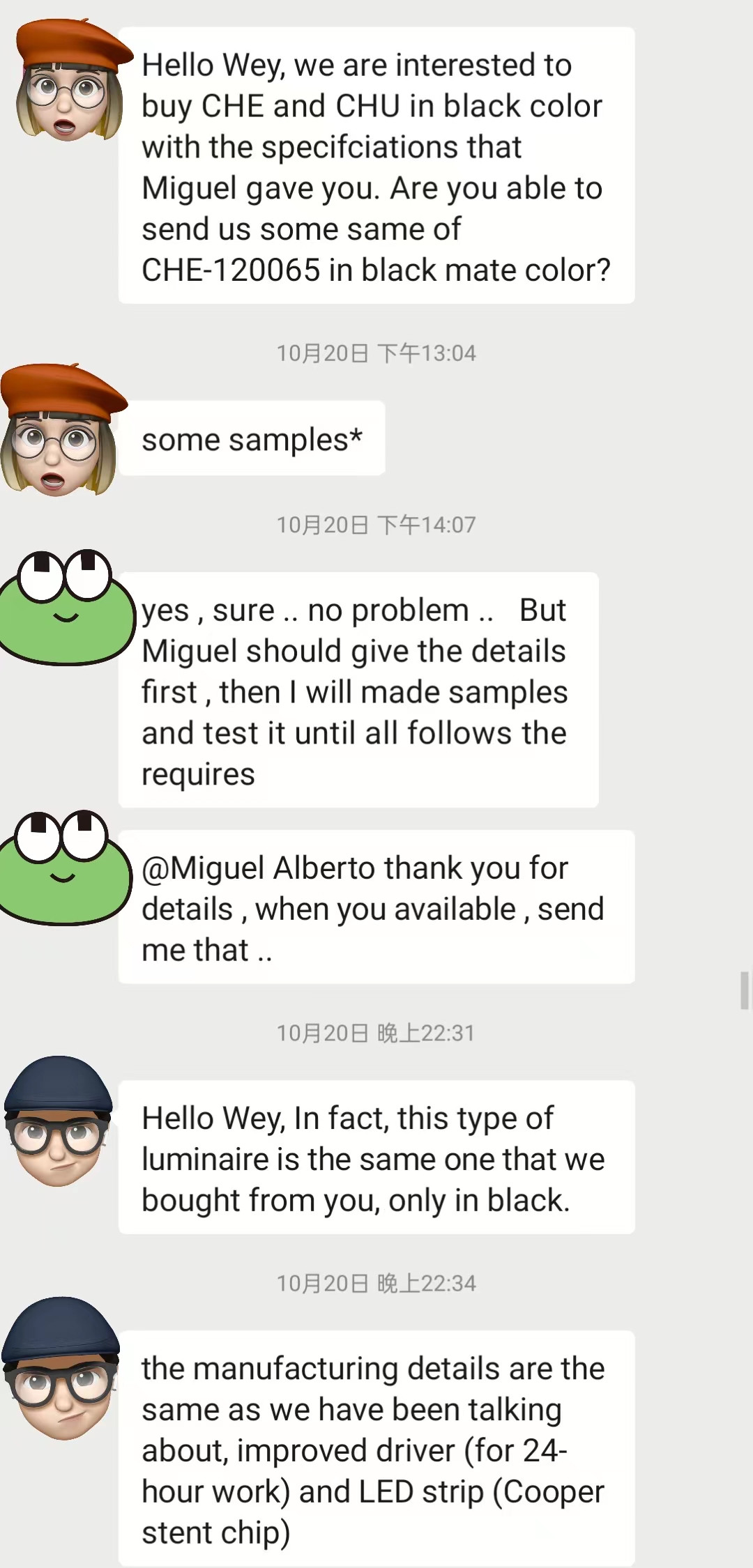
Task: Click 'CHE-120065' text in first message
Action: click(x=231, y=270)
